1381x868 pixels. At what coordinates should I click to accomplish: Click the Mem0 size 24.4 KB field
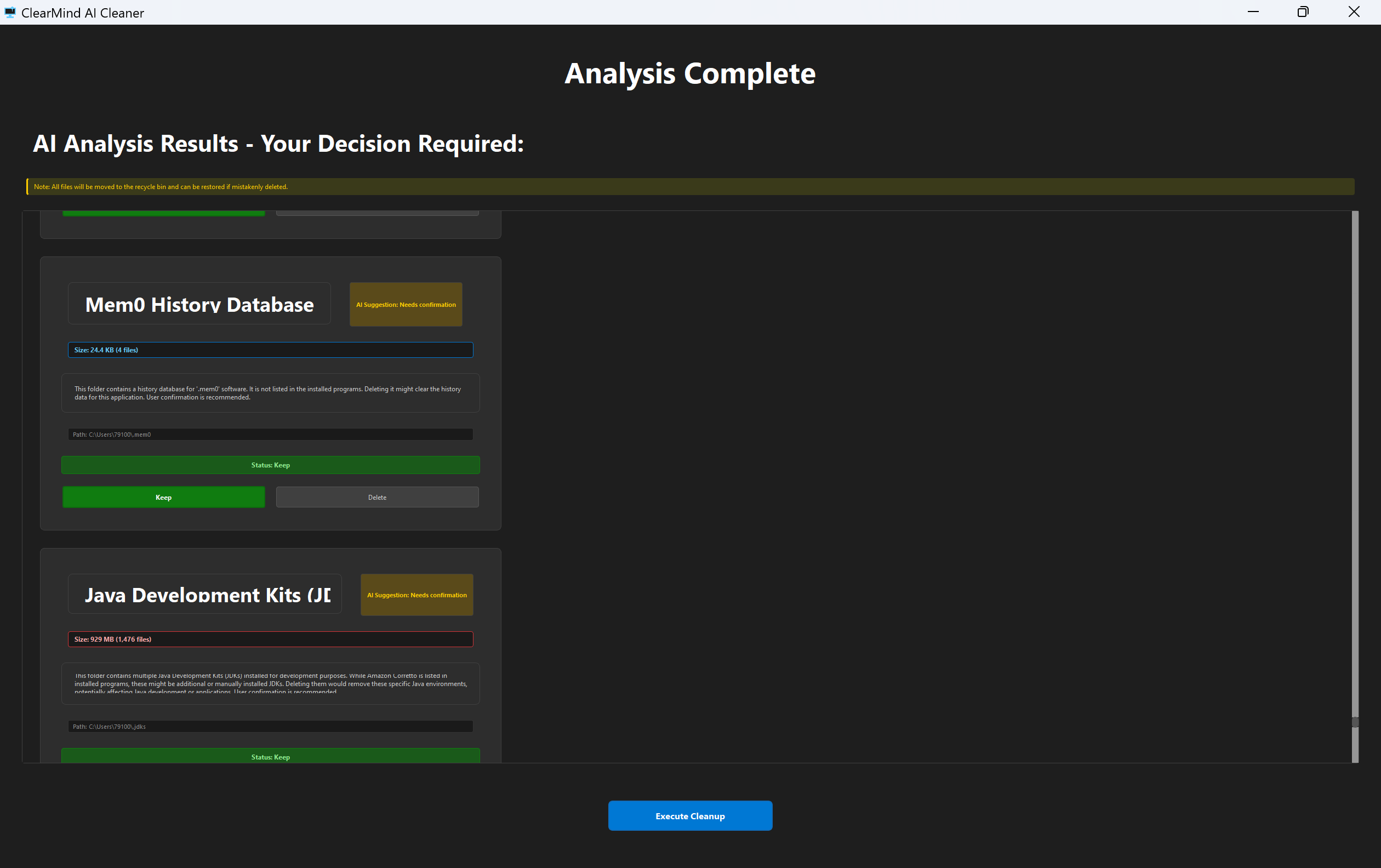coord(270,350)
